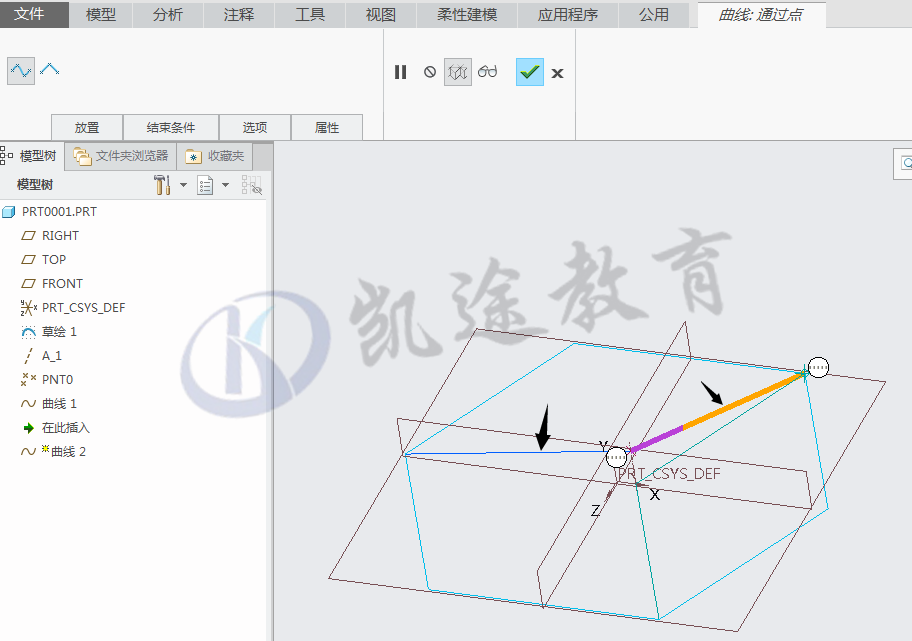
Task: Switch to the 注释 ribbon tab
Action: (x=239, y=15)
